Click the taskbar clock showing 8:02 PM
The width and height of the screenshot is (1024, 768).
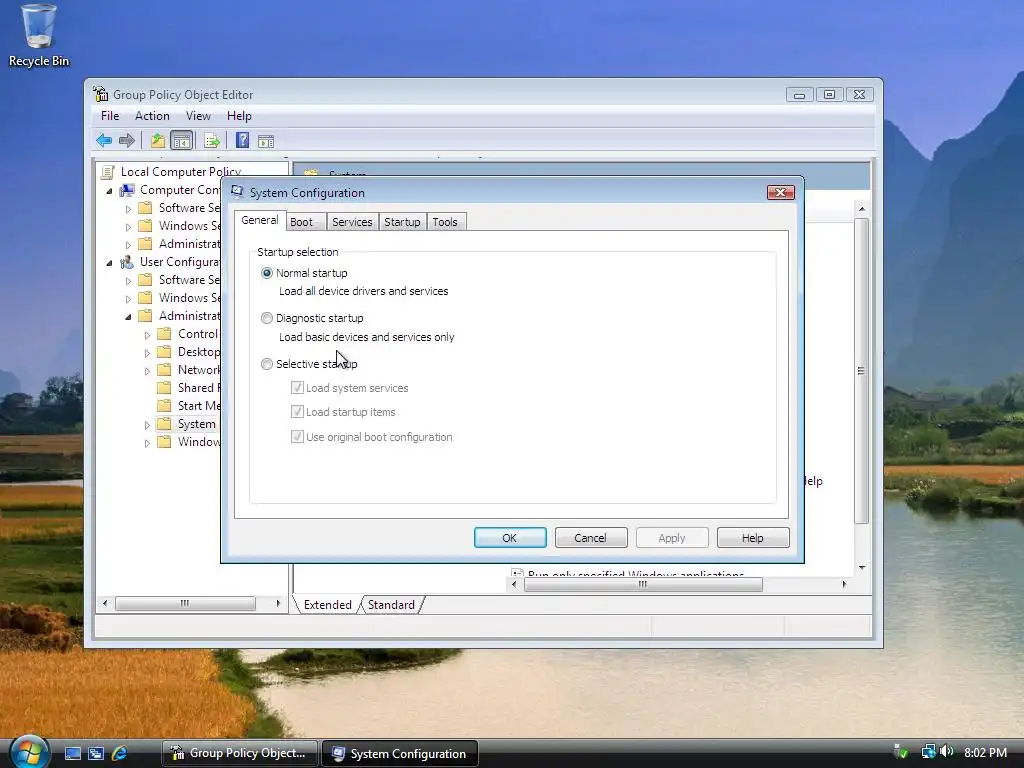point(985,752)
